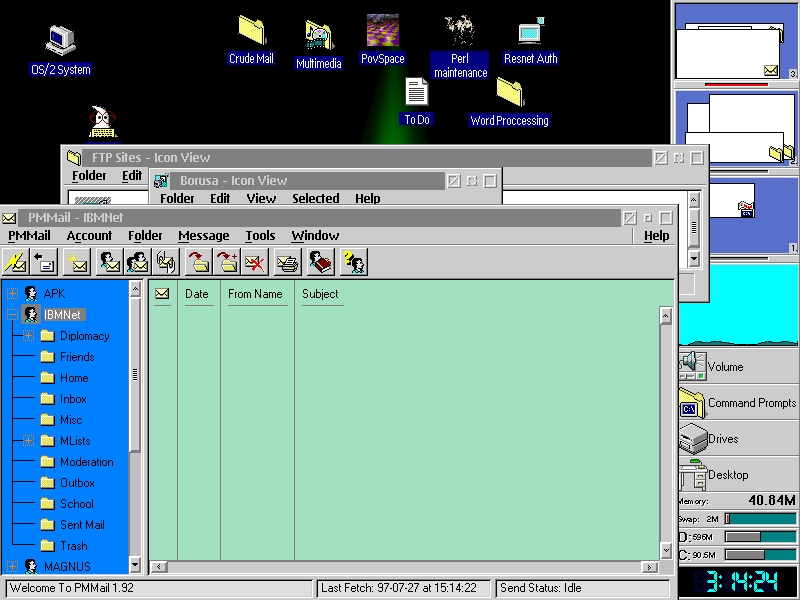Click the move message to folder icon
The width and height of the screenshot is (800, 600).
pos(199,262)
